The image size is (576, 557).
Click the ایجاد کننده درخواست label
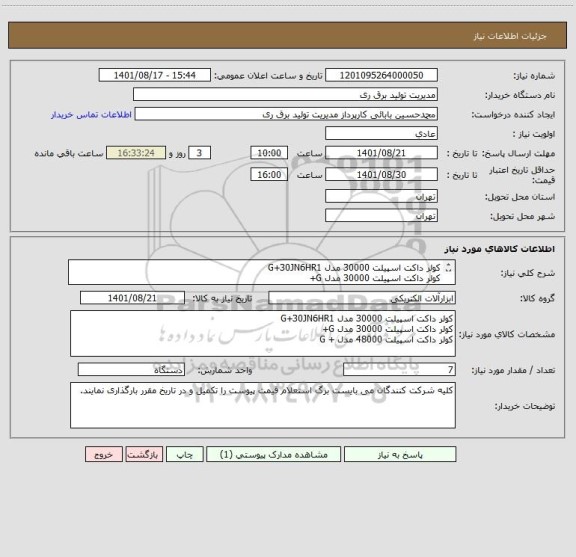click(513, 115)
